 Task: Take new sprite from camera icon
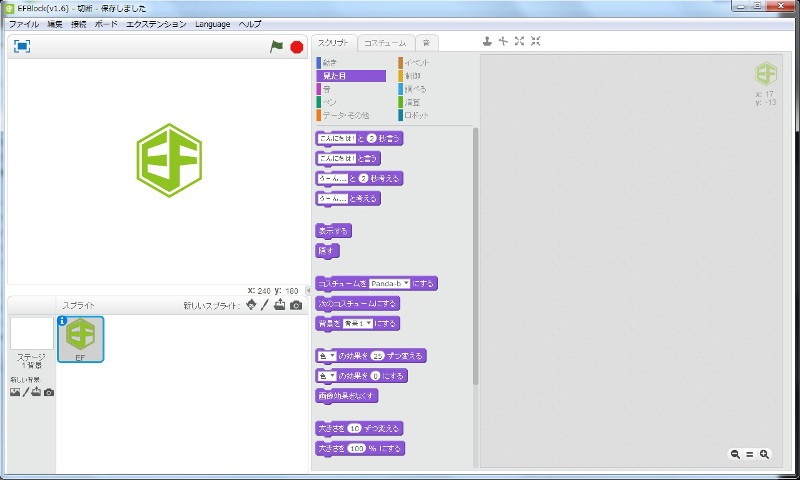296,306
